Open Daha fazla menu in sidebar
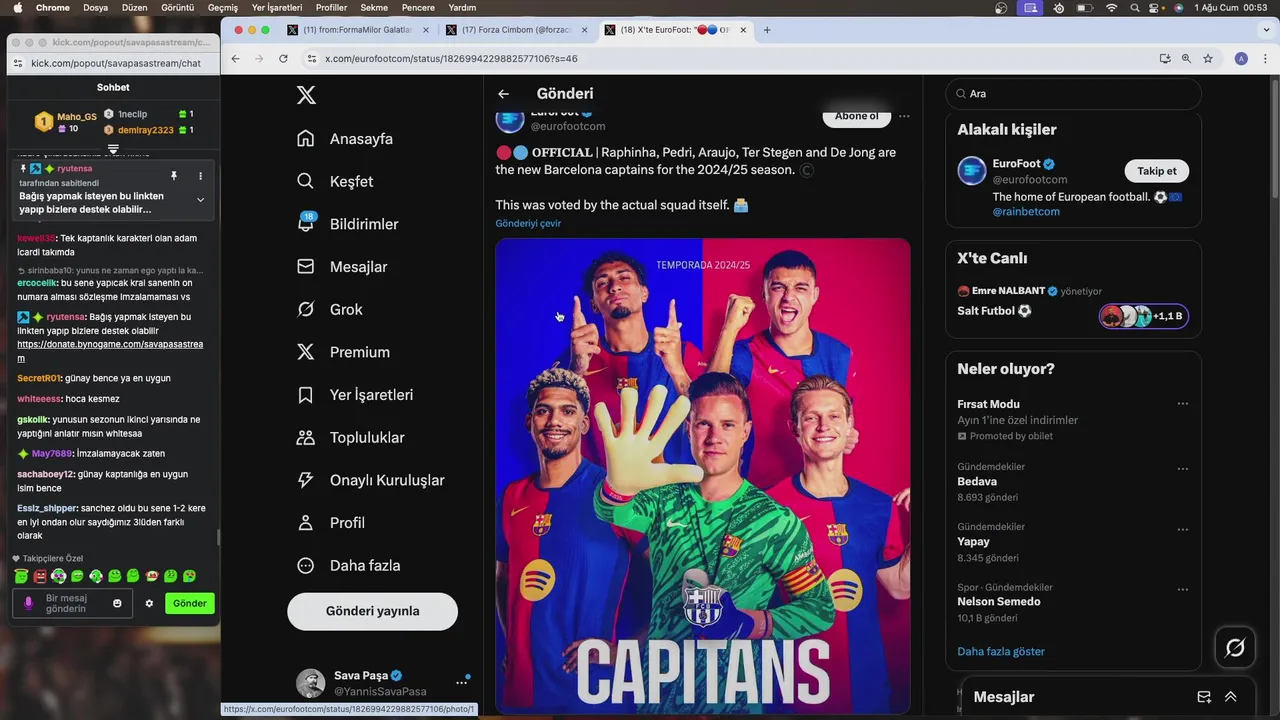The height and width of the screenshot is (720, 1280). tap(349, 565)
